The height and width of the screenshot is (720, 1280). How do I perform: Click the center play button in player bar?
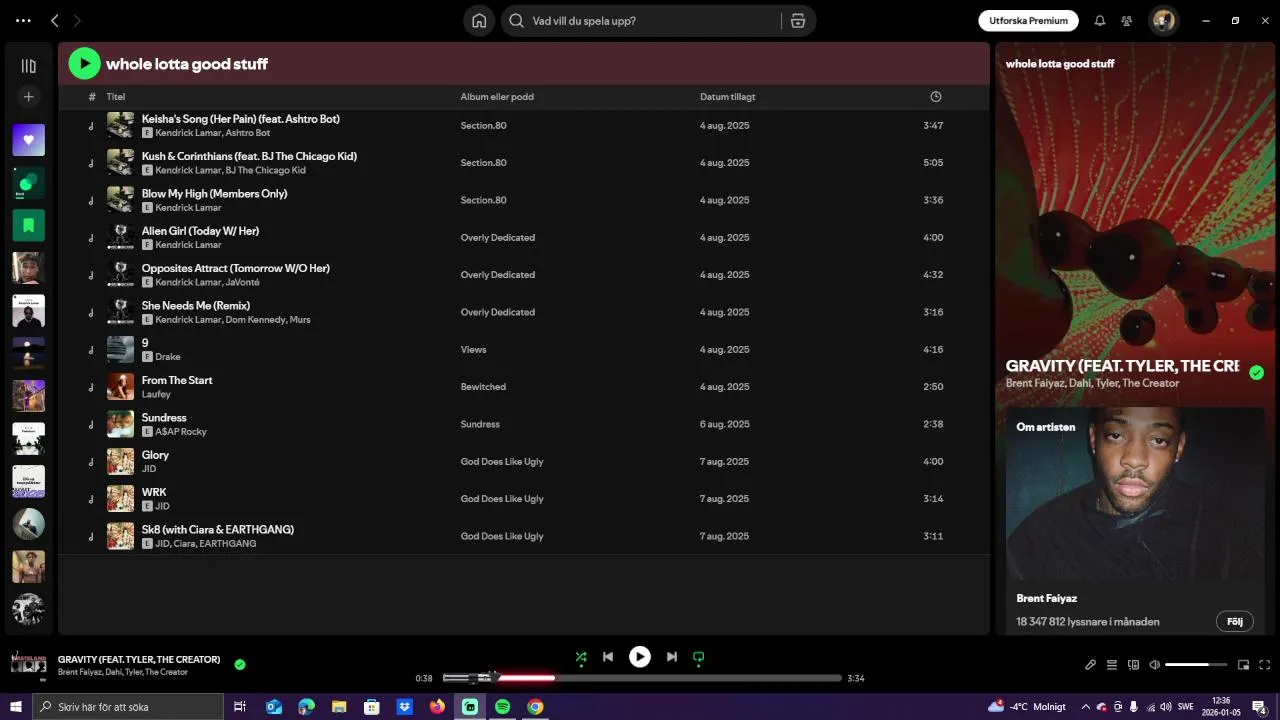point(640,657)
